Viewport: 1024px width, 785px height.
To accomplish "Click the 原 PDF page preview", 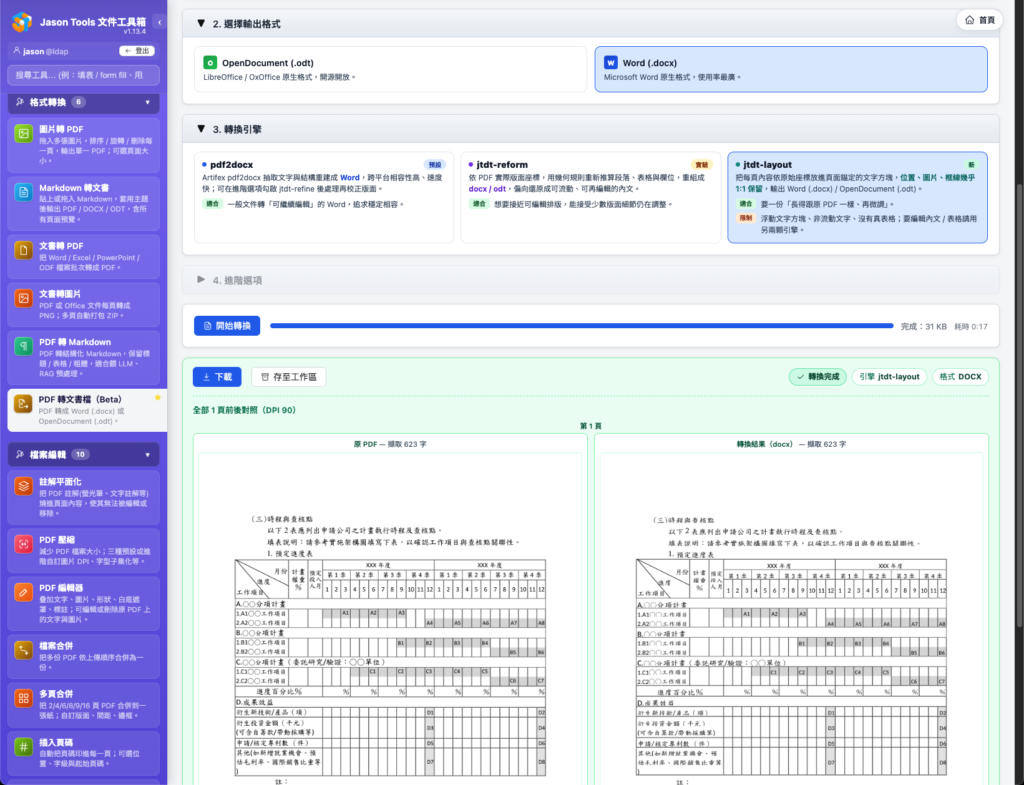I will (x=390, y=618).
